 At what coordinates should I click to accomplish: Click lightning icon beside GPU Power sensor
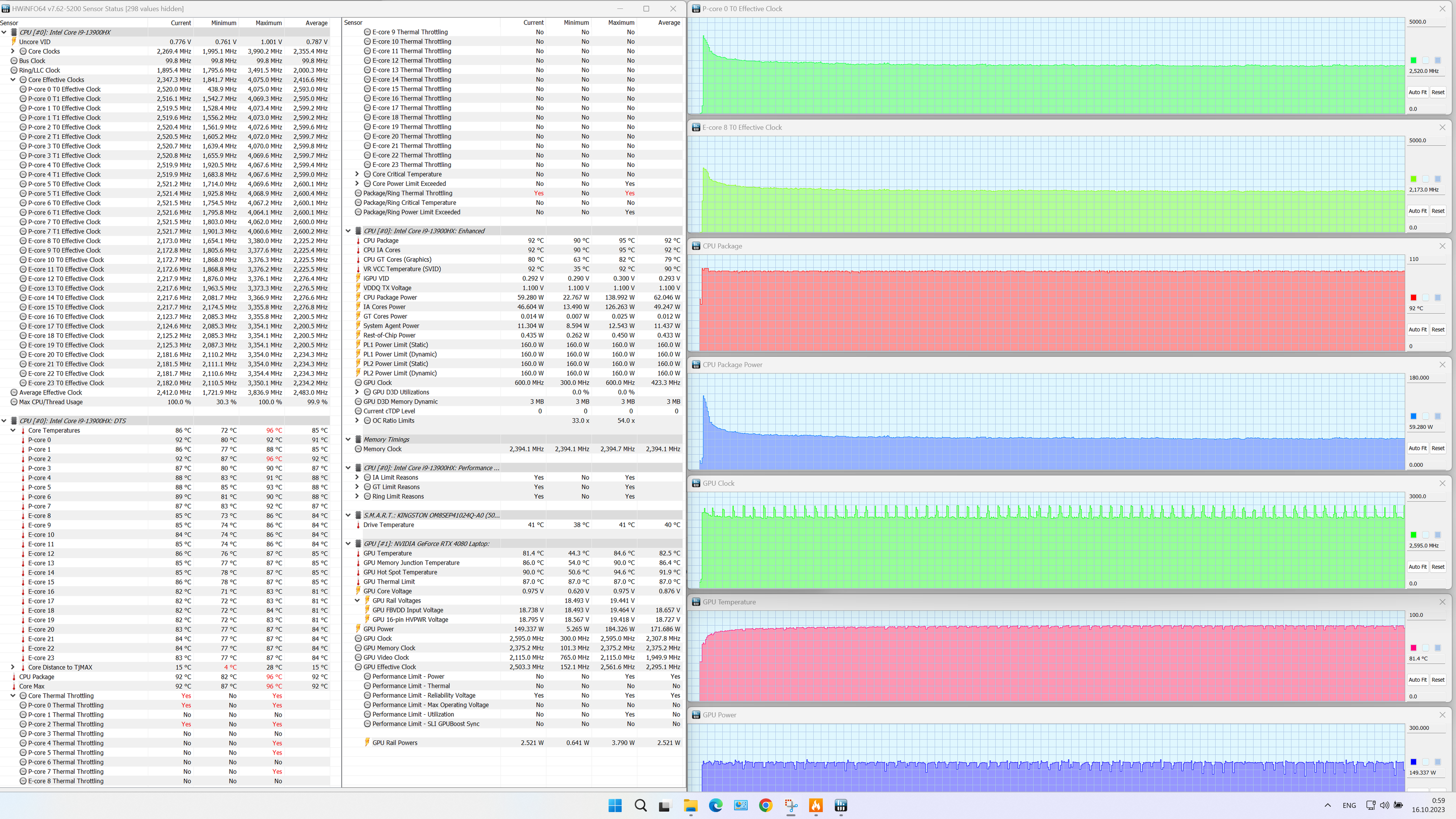coord(358,629)
